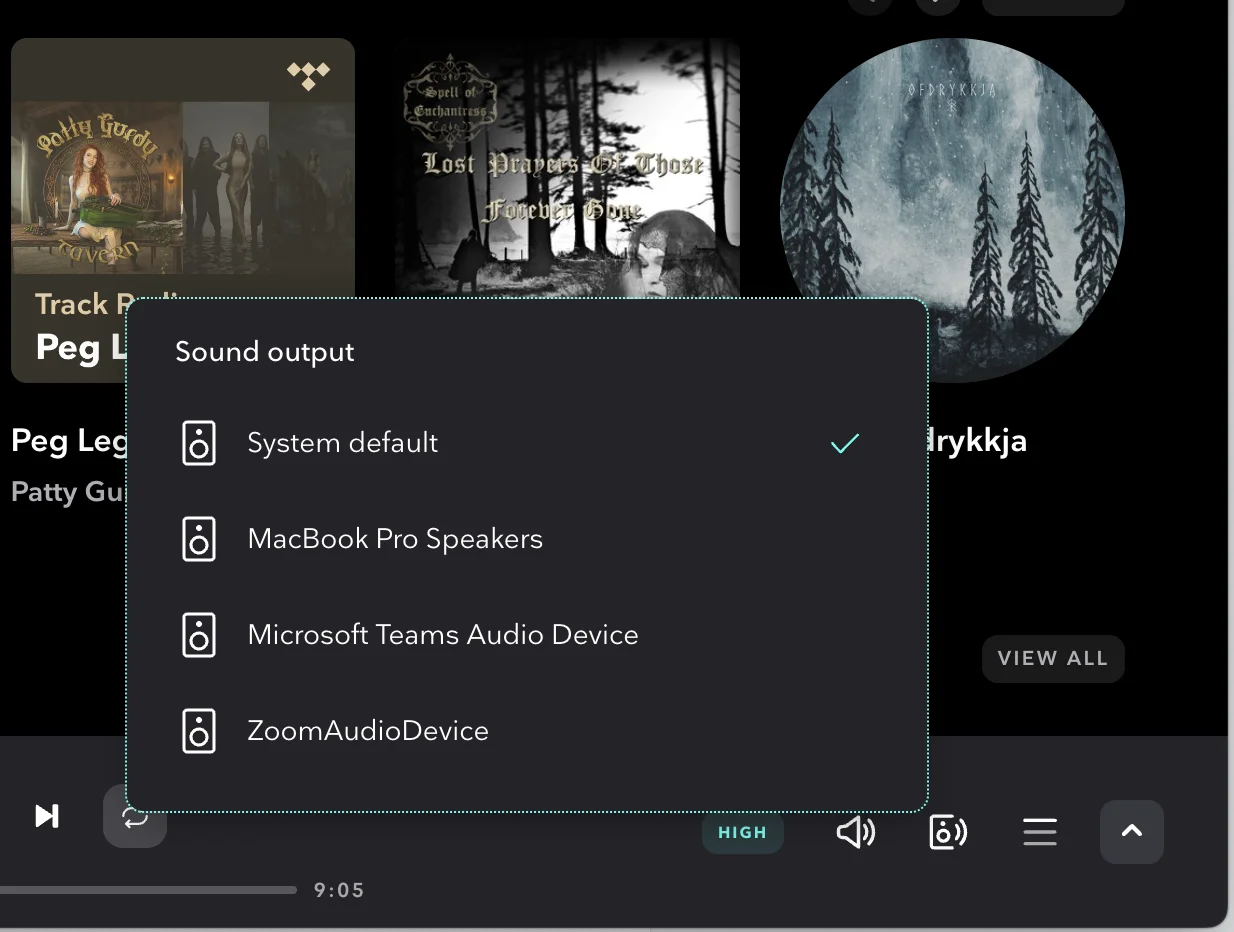Open the play queue list icon

(1040, 832)
